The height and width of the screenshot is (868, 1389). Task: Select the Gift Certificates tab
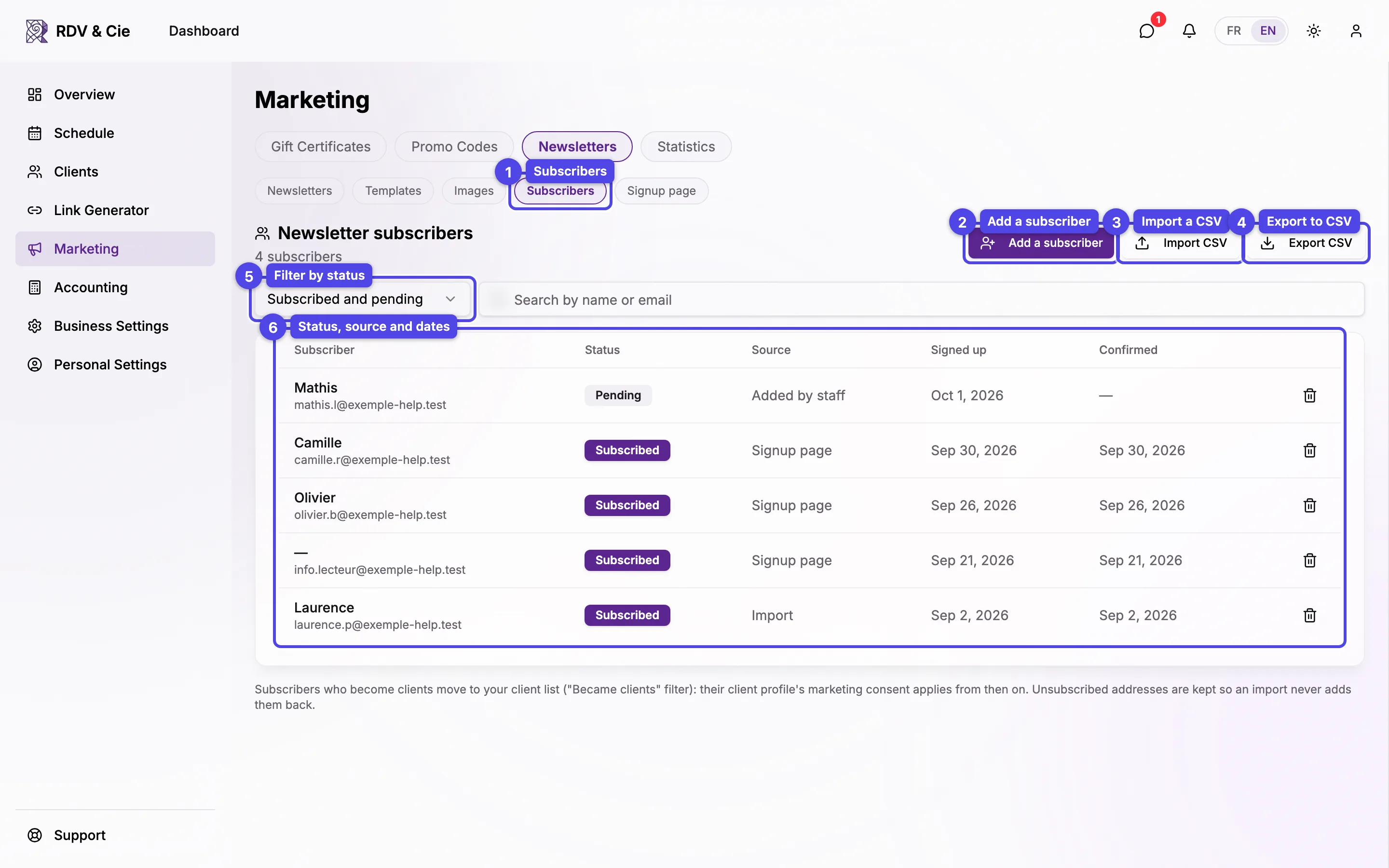point(320,147)
